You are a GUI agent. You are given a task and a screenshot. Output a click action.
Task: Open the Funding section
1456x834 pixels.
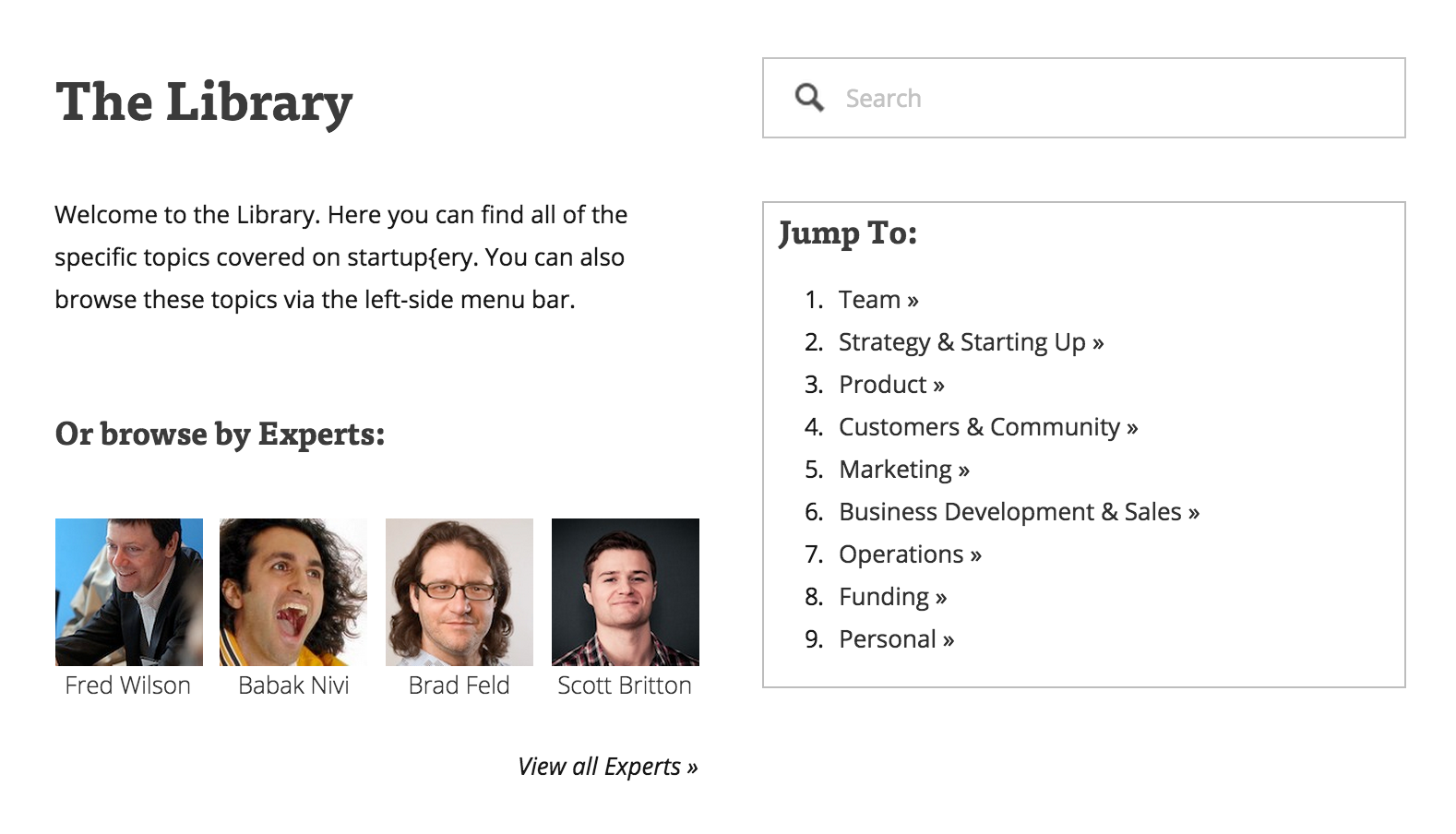point(886,596)
